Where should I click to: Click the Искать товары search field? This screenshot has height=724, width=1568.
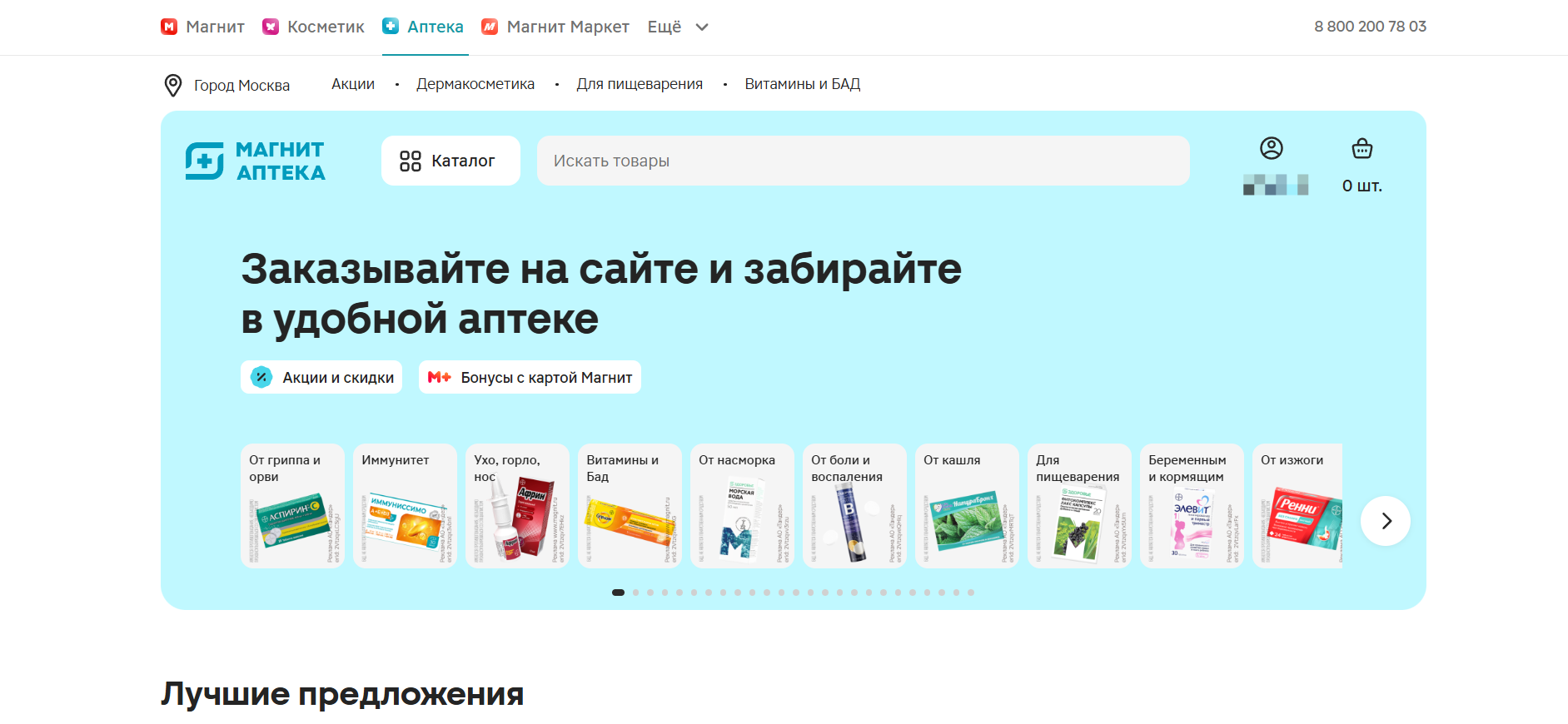click(x=863, y=161)
